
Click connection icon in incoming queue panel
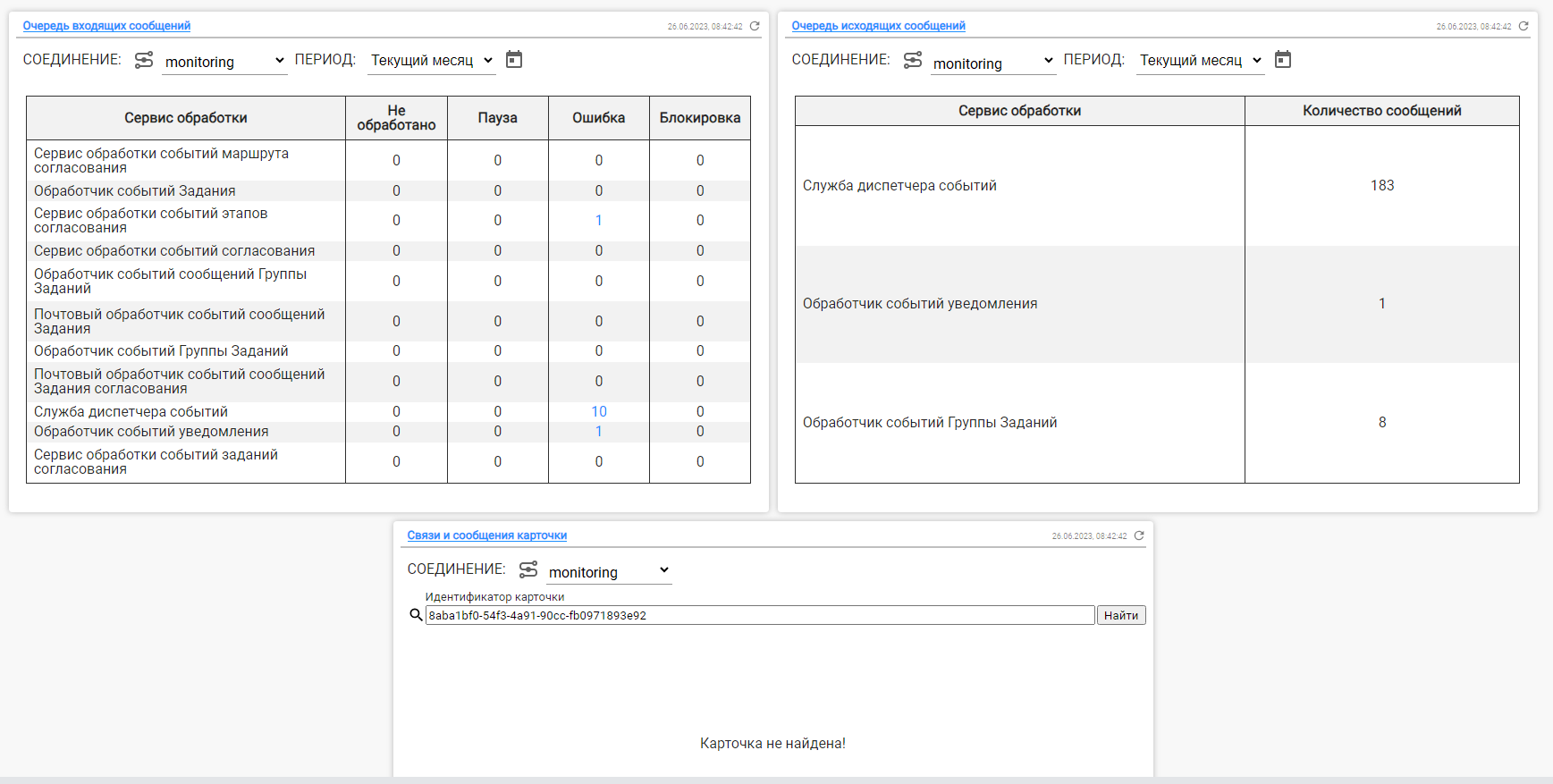pos(144,60)
